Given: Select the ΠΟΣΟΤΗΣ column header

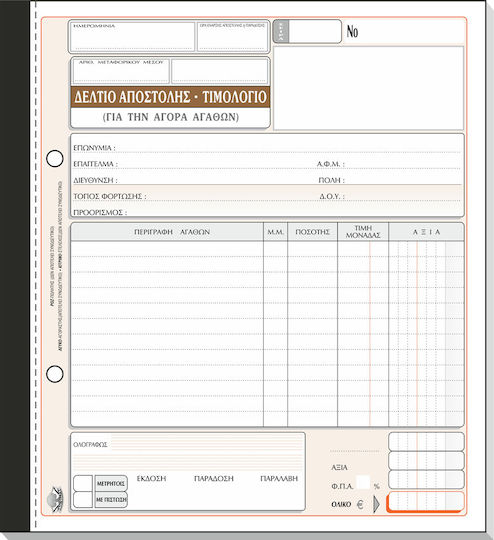Looking at the screenshot, I should point(312,232).
